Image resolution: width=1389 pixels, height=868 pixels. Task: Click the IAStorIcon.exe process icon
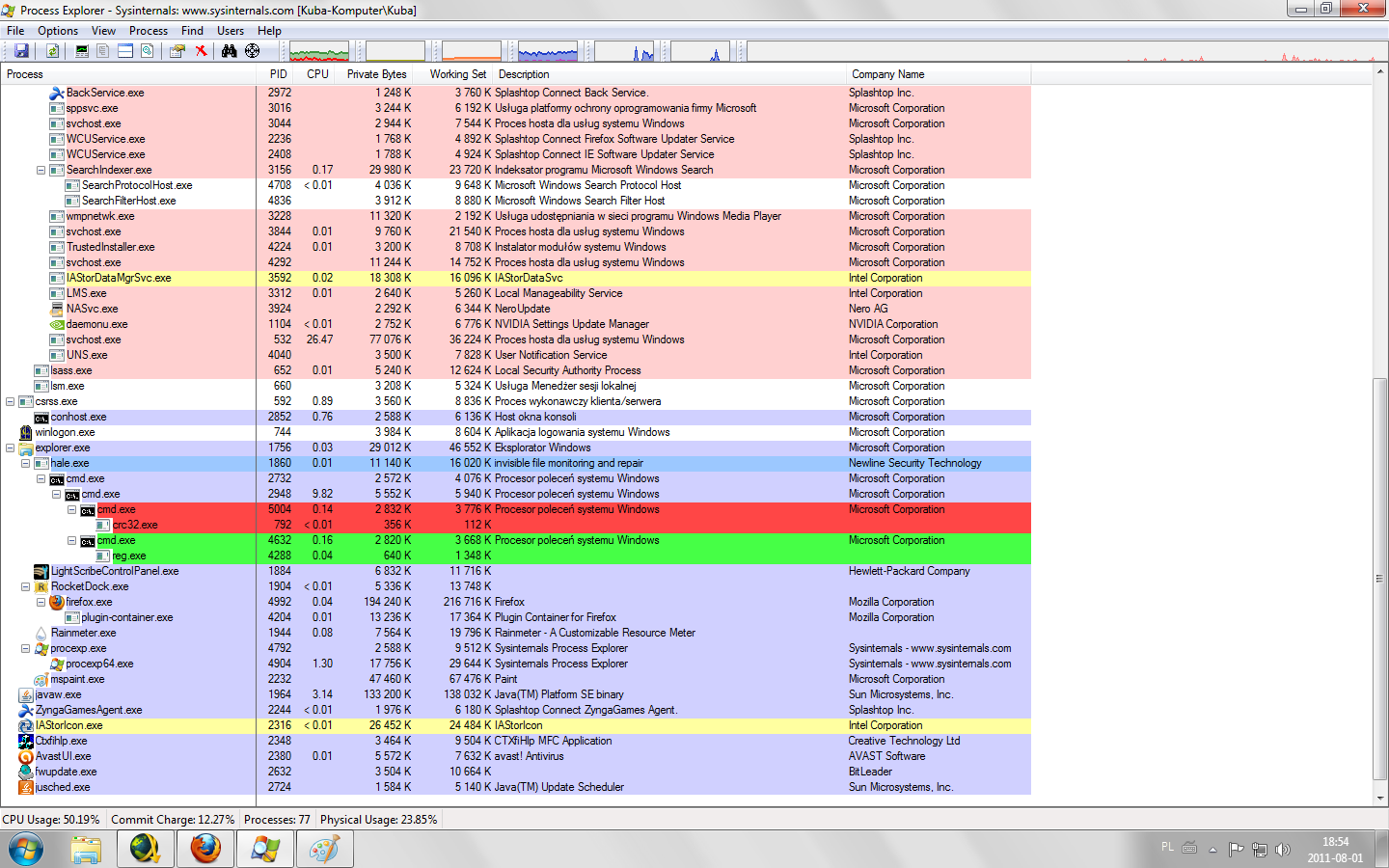pyautogui.click(x=26, y=725)
